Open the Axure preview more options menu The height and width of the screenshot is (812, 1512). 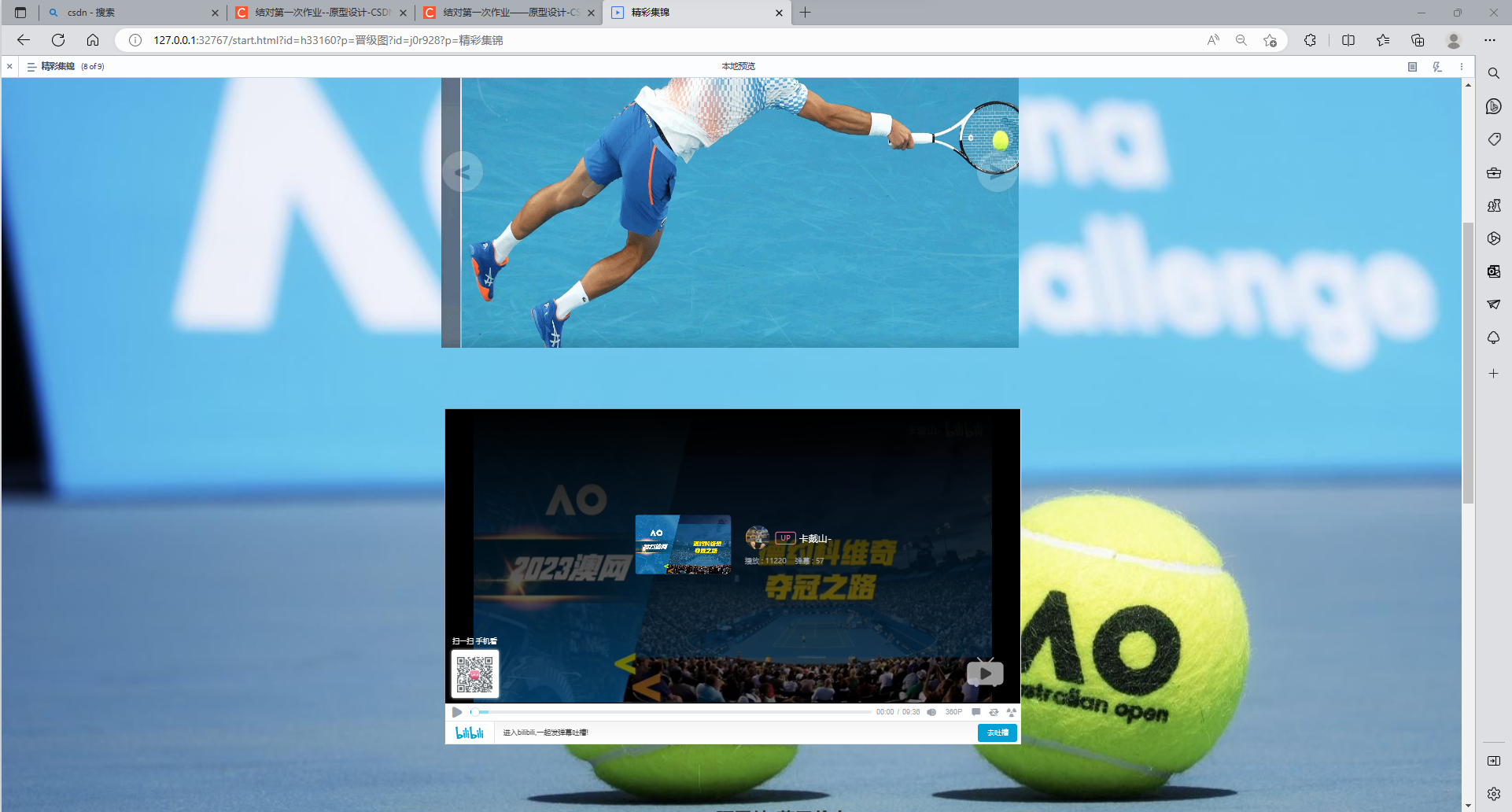[x=1462, y=67]
